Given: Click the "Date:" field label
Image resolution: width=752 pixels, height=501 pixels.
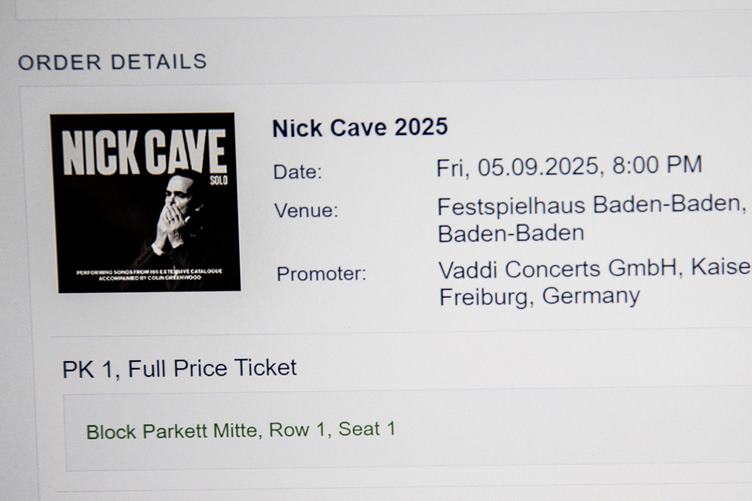Looking at the screenshot, I should (x=297, y=172).
